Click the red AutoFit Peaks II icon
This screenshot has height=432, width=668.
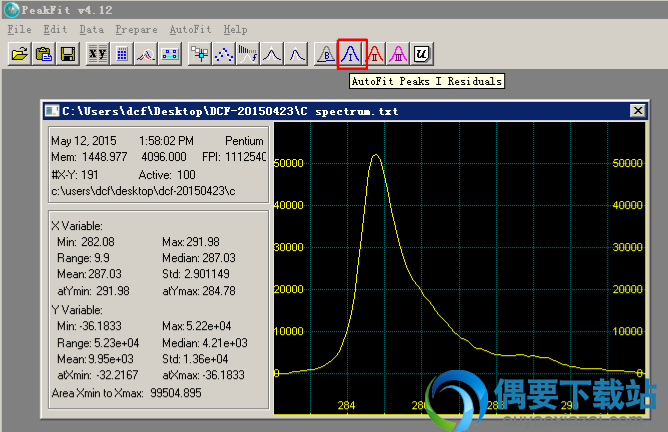pos(375,54)
